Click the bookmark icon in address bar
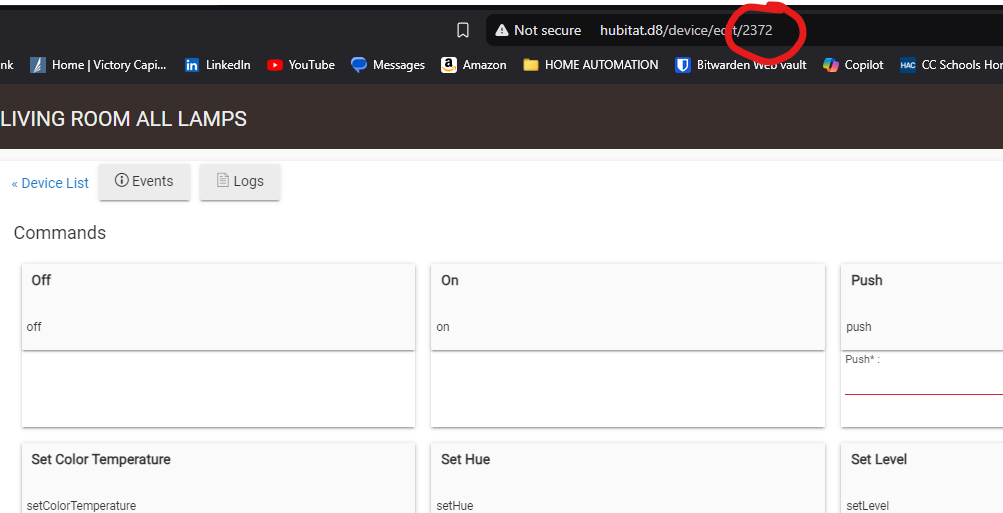 tap(462, 30)
